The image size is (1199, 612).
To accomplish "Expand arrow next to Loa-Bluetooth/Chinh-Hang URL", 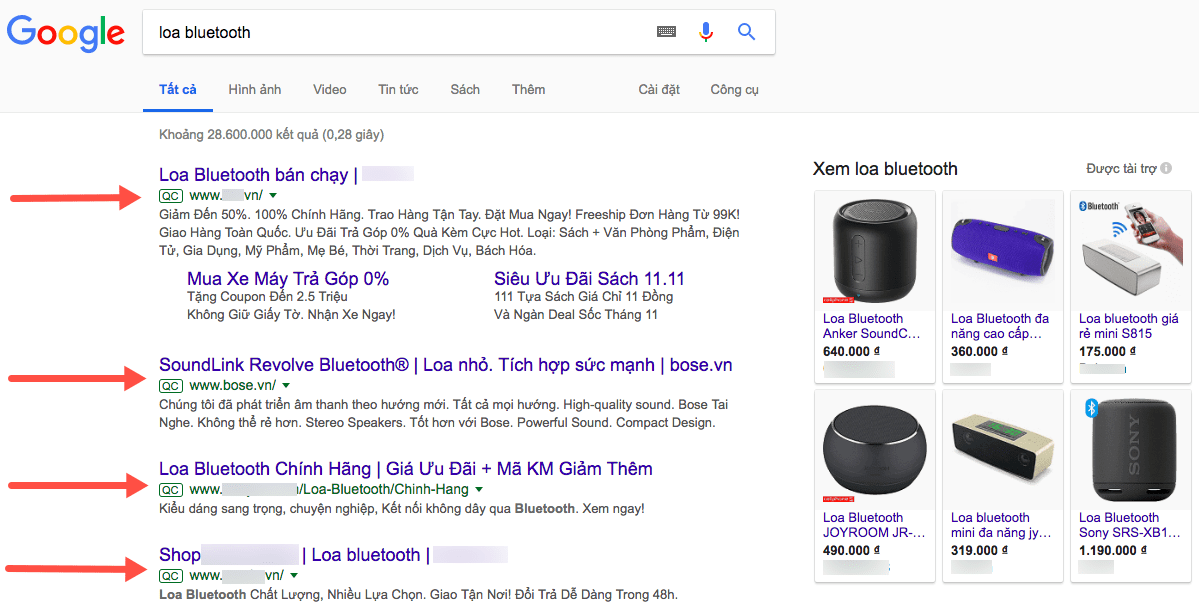I will 479,490.
